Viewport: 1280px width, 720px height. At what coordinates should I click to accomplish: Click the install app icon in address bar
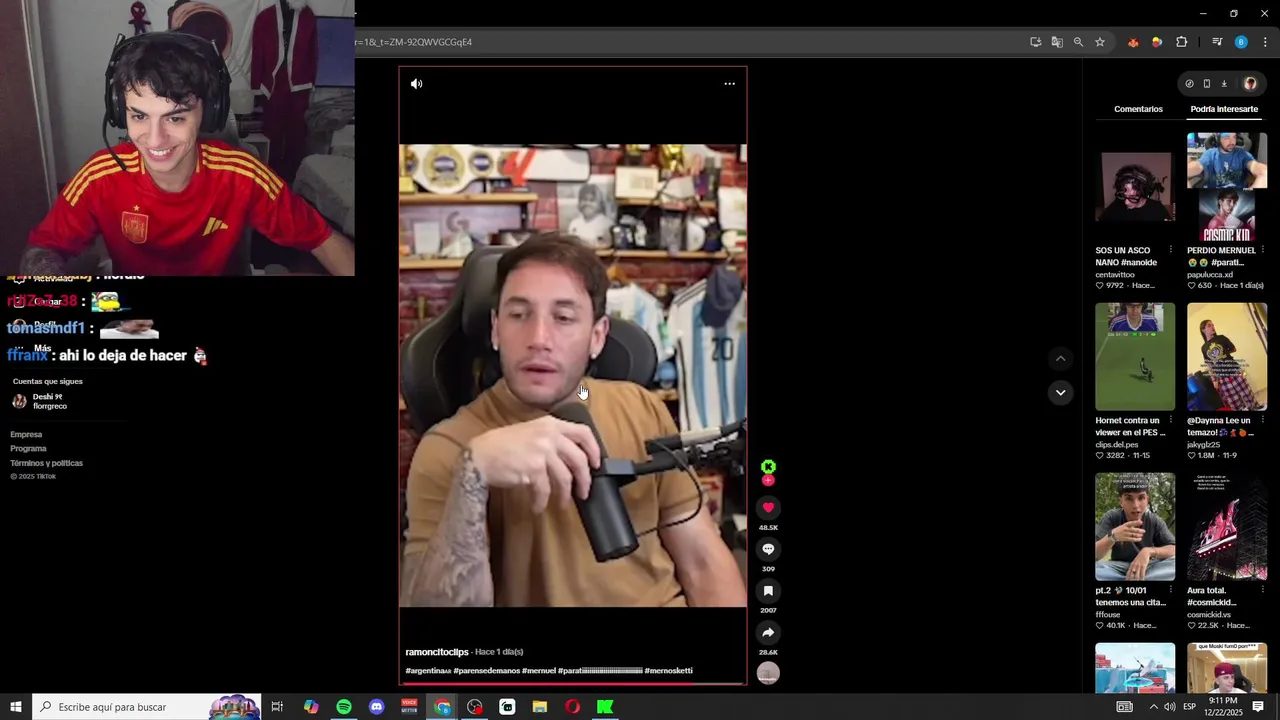point(1035,42)
